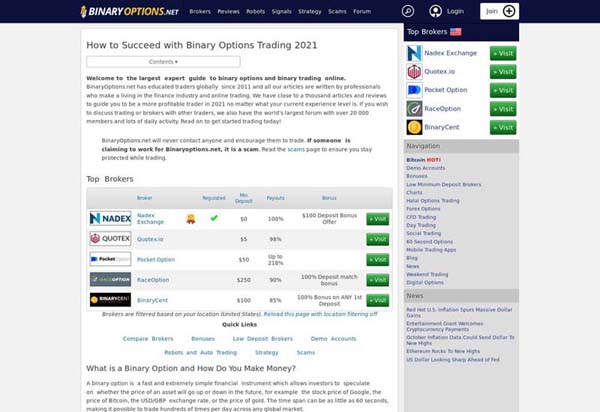Viewport: 600px width, 412px height.
Task: Open Compare Brokers quick link
Action: pos(148,339)
